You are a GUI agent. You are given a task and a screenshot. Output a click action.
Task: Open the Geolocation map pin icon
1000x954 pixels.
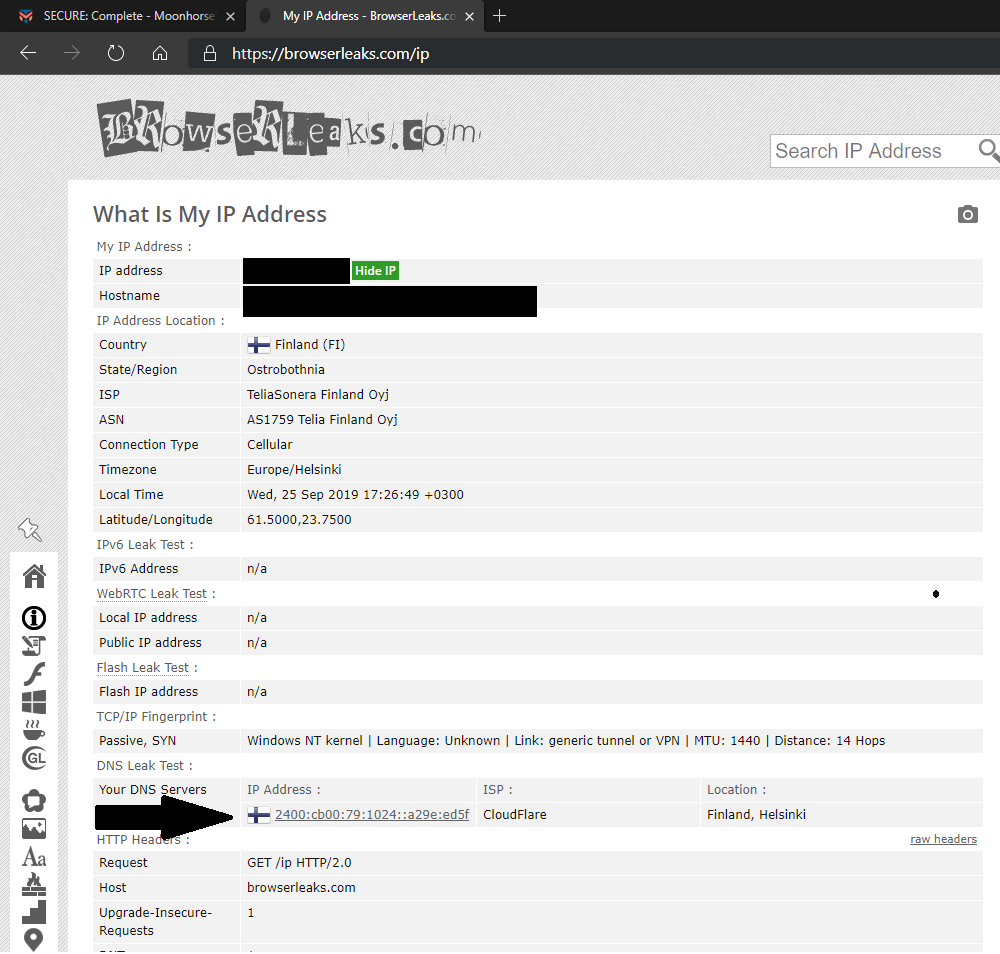point(34,940)
